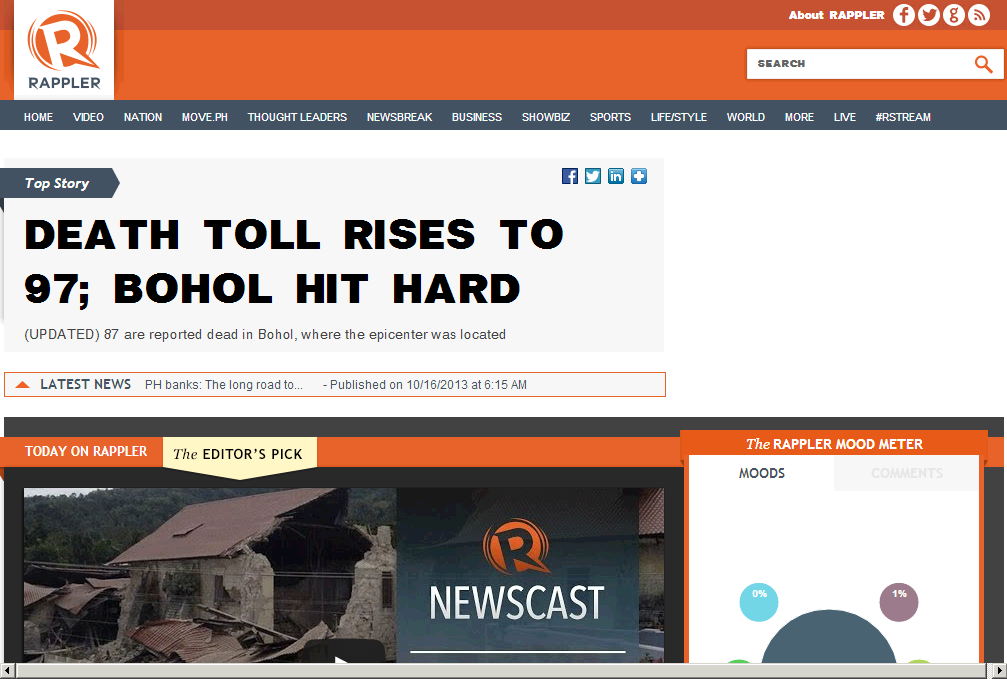
Task: Open the RSS feed icon
Action: point(978,15)
